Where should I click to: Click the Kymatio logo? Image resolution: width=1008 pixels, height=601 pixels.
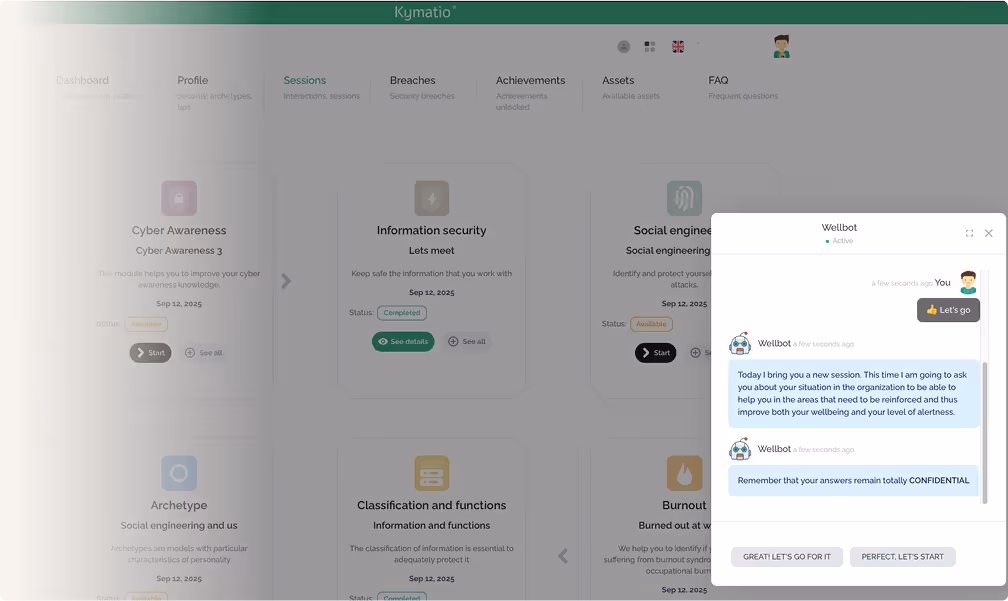425,12
